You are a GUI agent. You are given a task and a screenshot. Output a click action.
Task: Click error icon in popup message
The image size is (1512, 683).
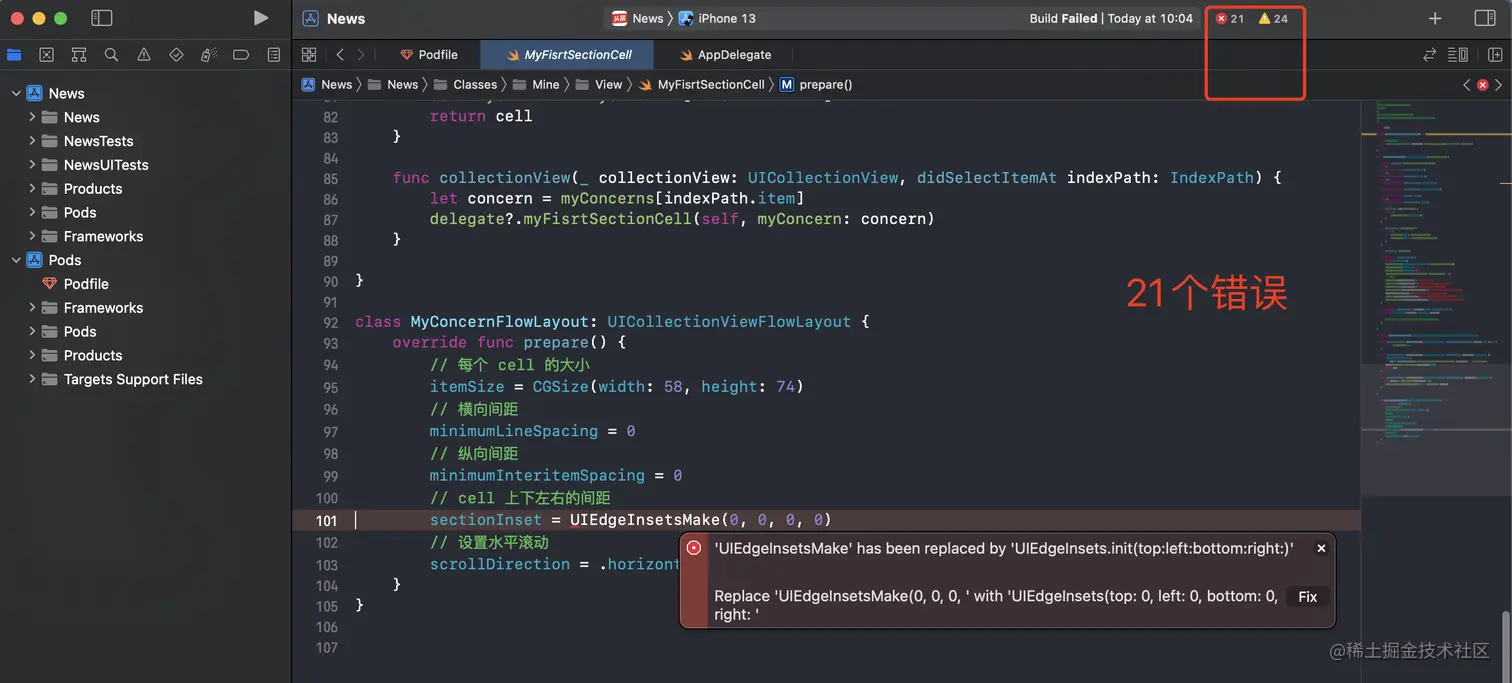click(x=694, y=548)
